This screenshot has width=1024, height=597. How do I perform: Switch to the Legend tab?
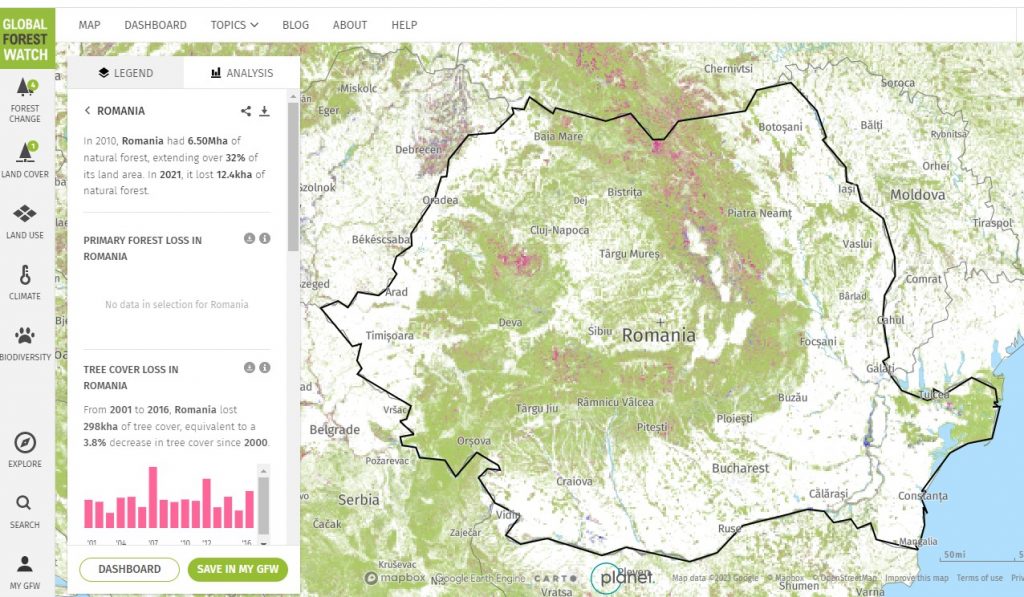coord(125,73)
